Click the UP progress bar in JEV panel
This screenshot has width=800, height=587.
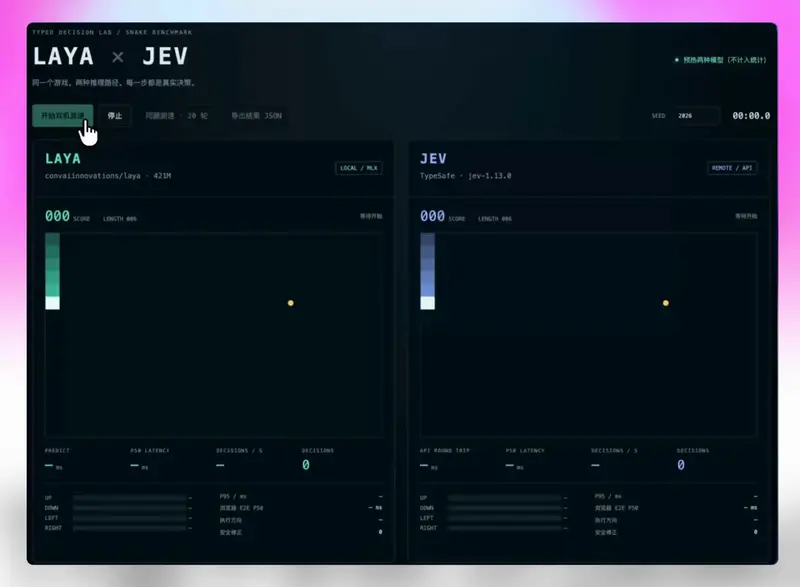tap(505, 498)
